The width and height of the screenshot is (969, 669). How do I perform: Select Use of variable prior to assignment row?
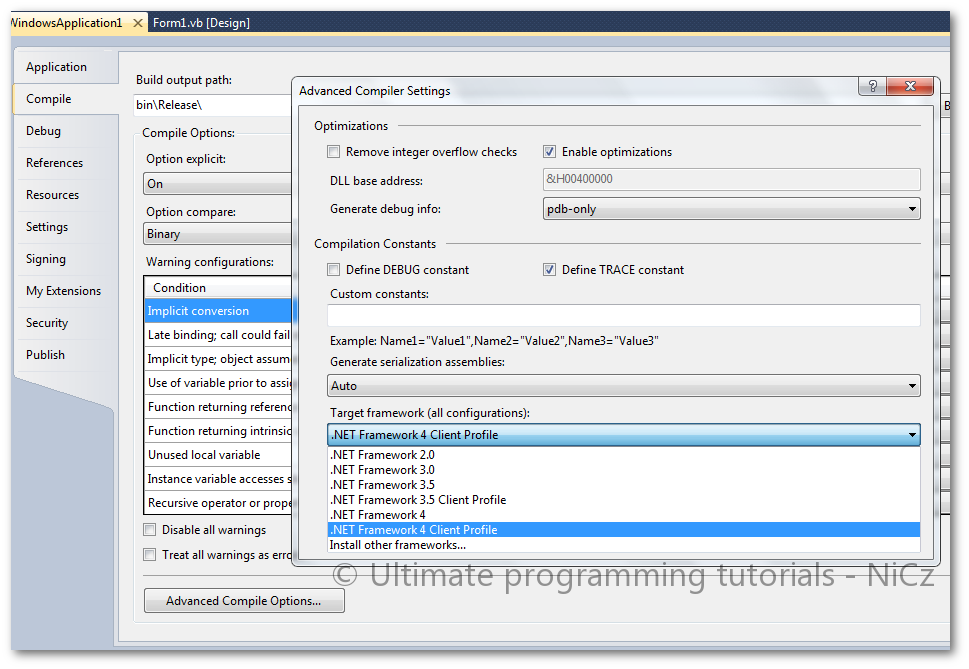click(x=218, y=383)
